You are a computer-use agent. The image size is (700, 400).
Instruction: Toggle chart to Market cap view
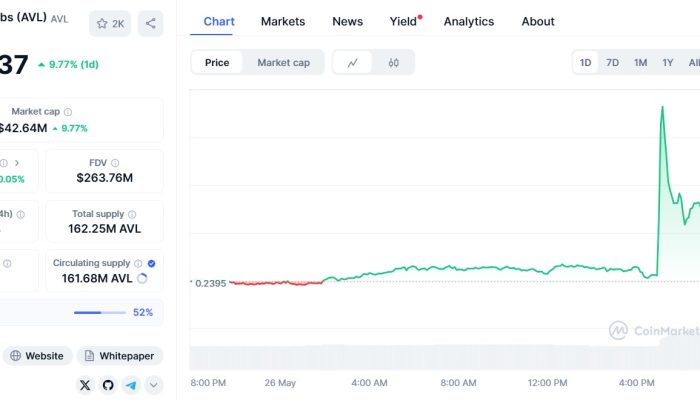[283, 63]
